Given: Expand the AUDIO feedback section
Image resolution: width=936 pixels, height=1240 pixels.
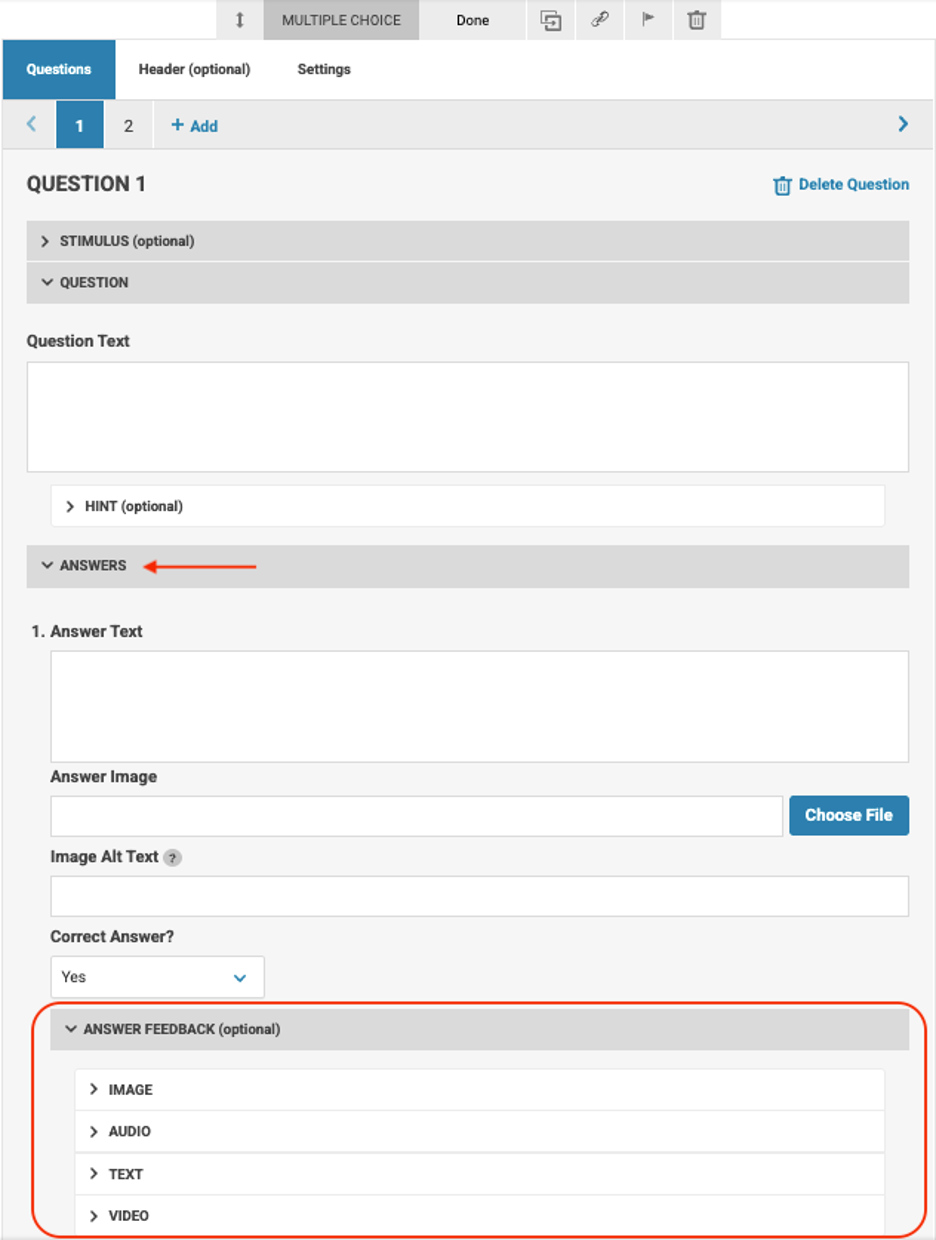Looking at the screenshot, I should click(480, 1132).
